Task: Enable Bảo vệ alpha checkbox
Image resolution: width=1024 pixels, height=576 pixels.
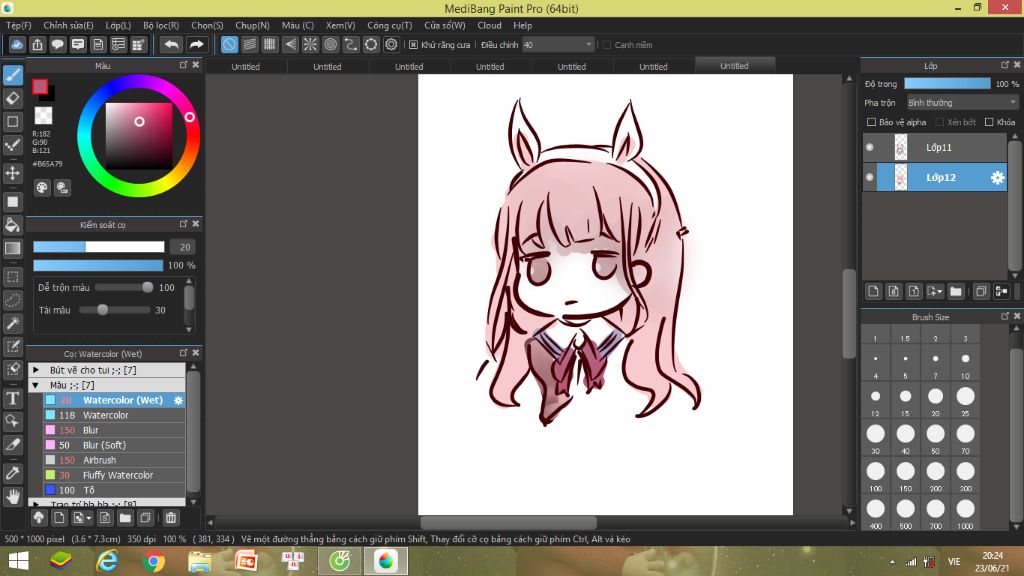Action: [871, 122]
